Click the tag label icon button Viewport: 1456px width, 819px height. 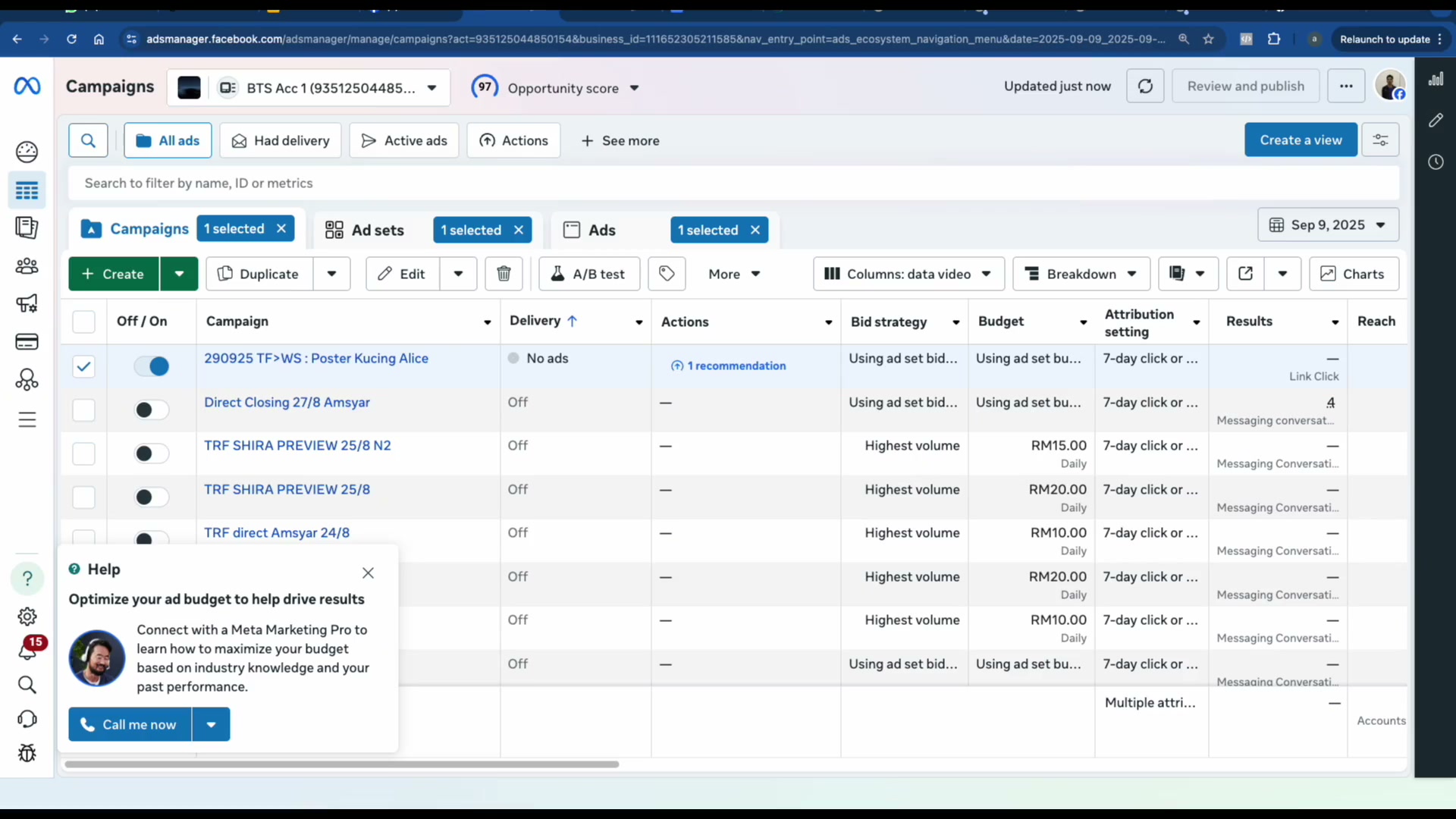(667, 274)
